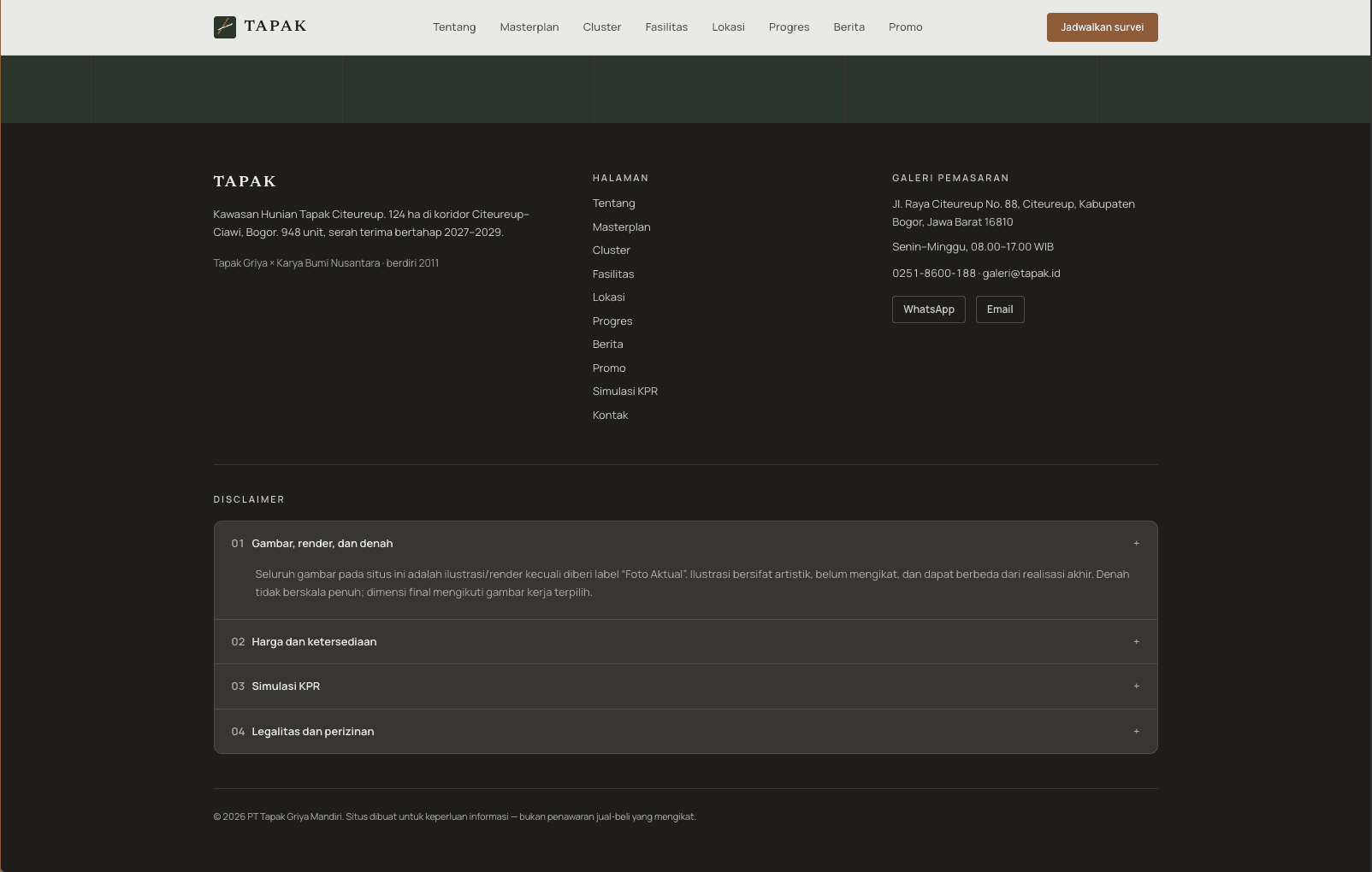The image size is (1372, 872).
Task: Open Berita in the top navigation
Action: click(x=849, y=27)
